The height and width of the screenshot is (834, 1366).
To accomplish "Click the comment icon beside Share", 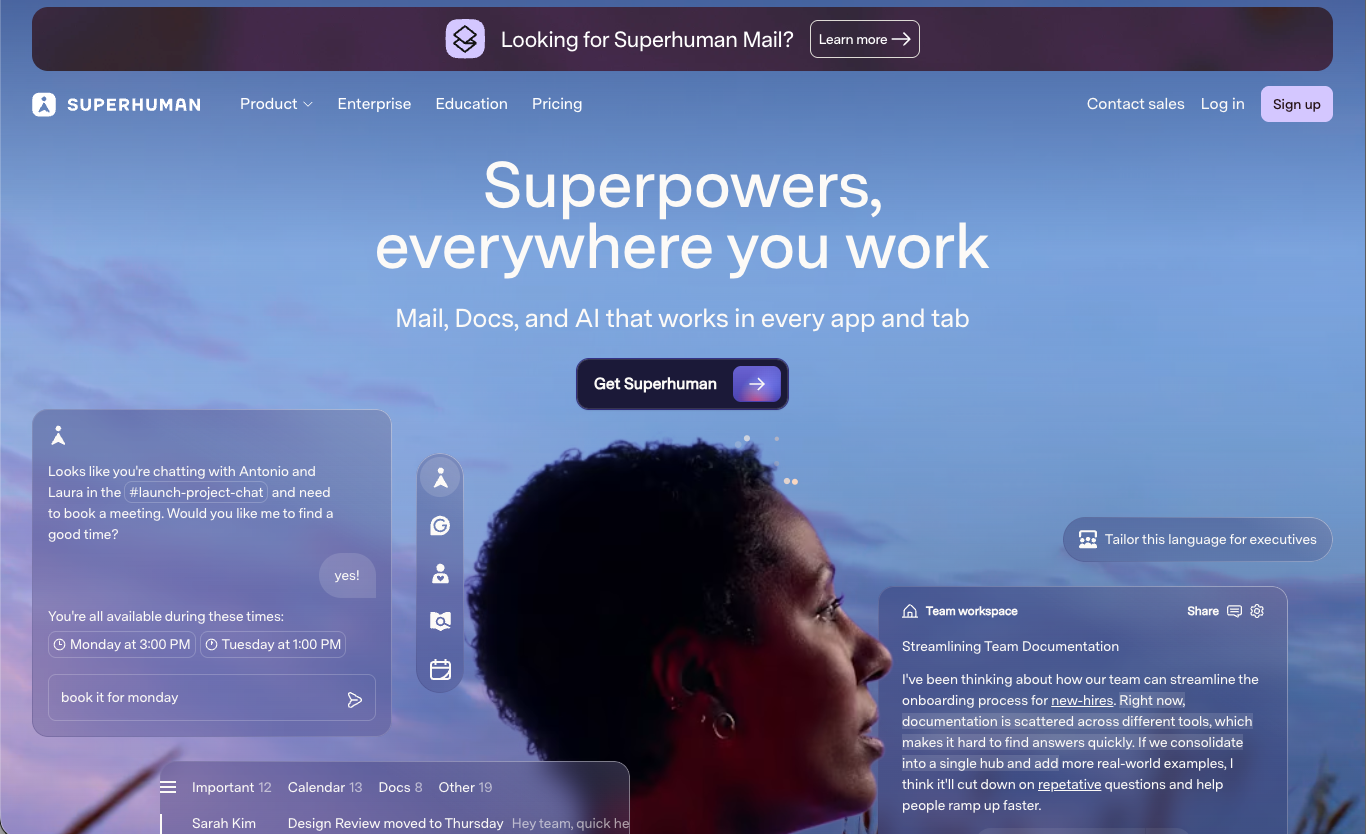I will 1234,611.
